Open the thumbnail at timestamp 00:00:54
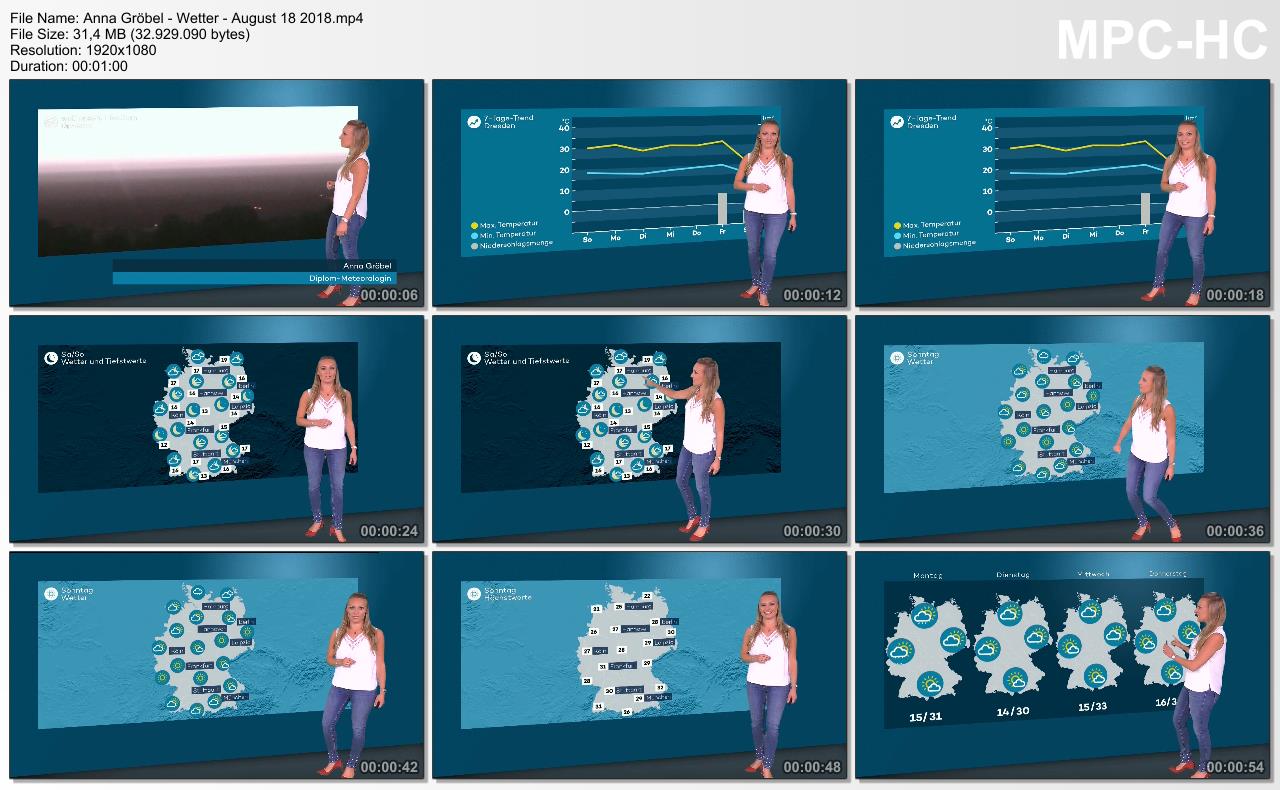 [1063, 665]
